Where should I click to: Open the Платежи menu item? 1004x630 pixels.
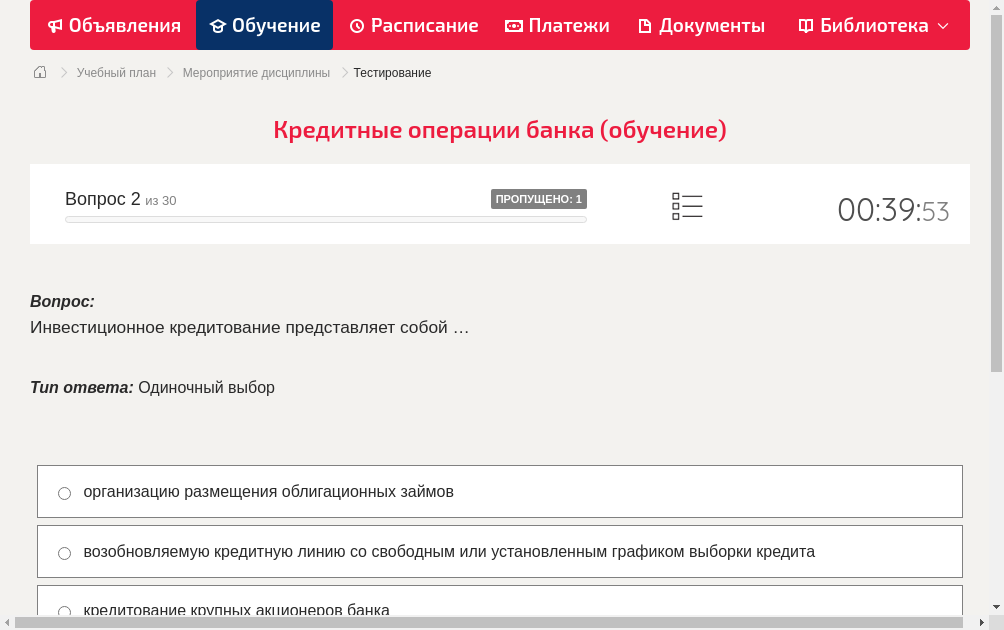[x=557, y=25]
